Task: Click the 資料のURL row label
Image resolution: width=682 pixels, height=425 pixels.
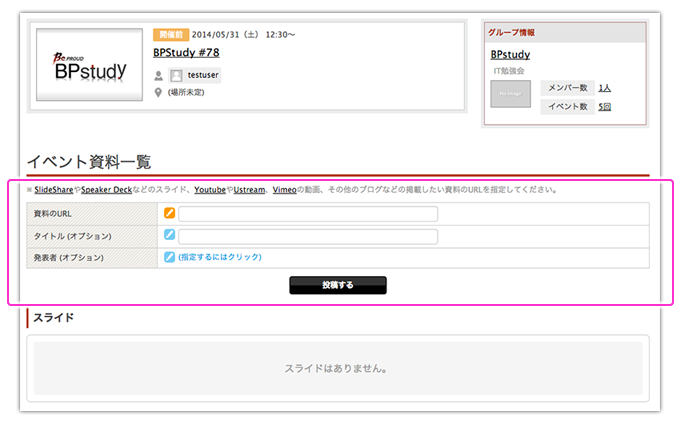Action: pos(53,214)
